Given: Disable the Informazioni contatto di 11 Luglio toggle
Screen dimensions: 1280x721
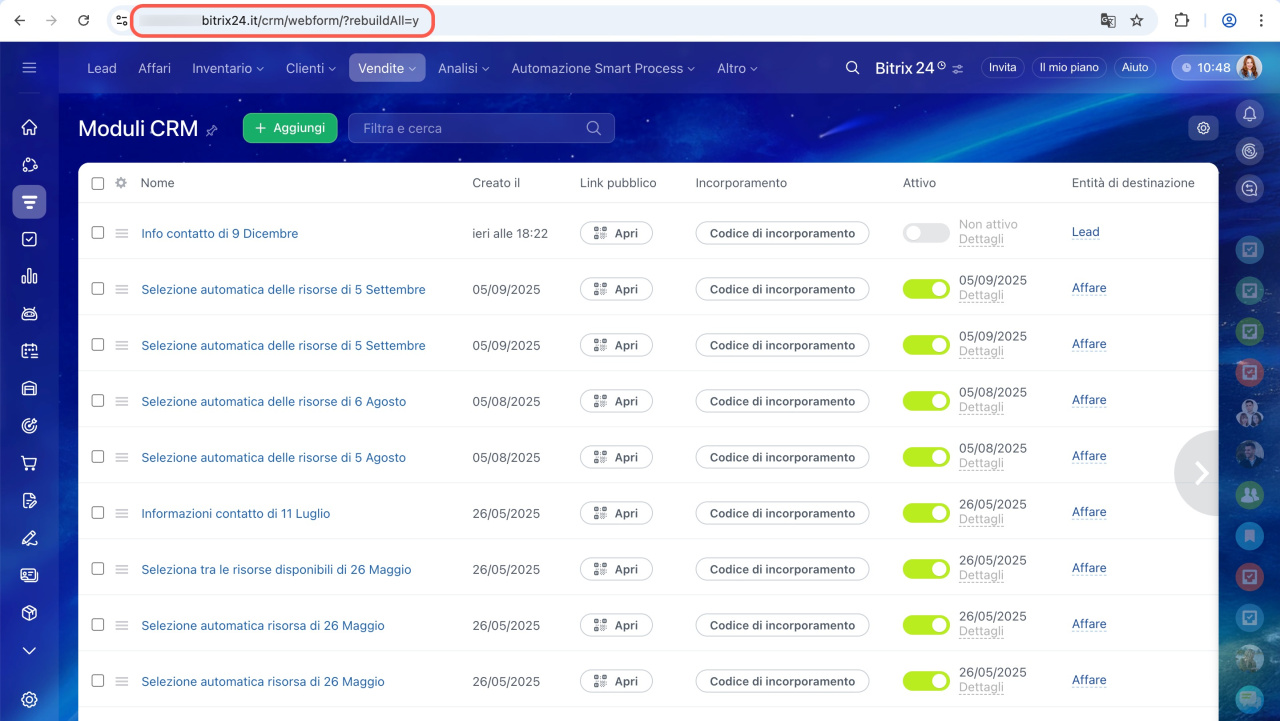Looking at the screenshot, I should coord(925,513).
